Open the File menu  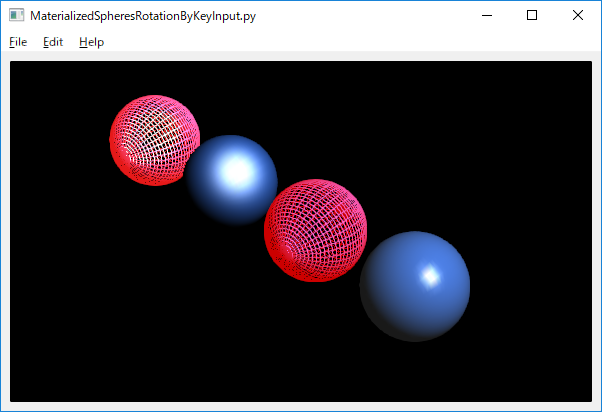[18, 42]
